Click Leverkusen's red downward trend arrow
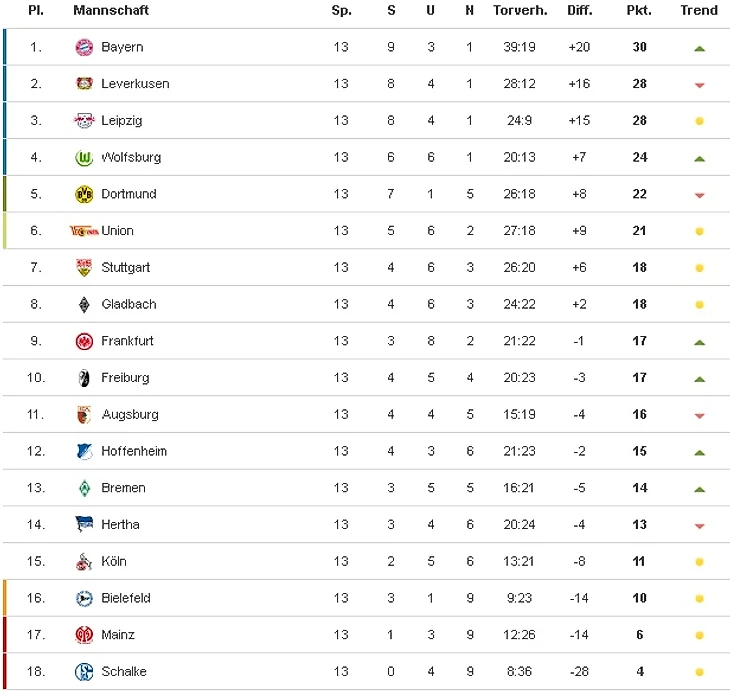The width and height of the screenshot is (730, 691). [699, 85]
